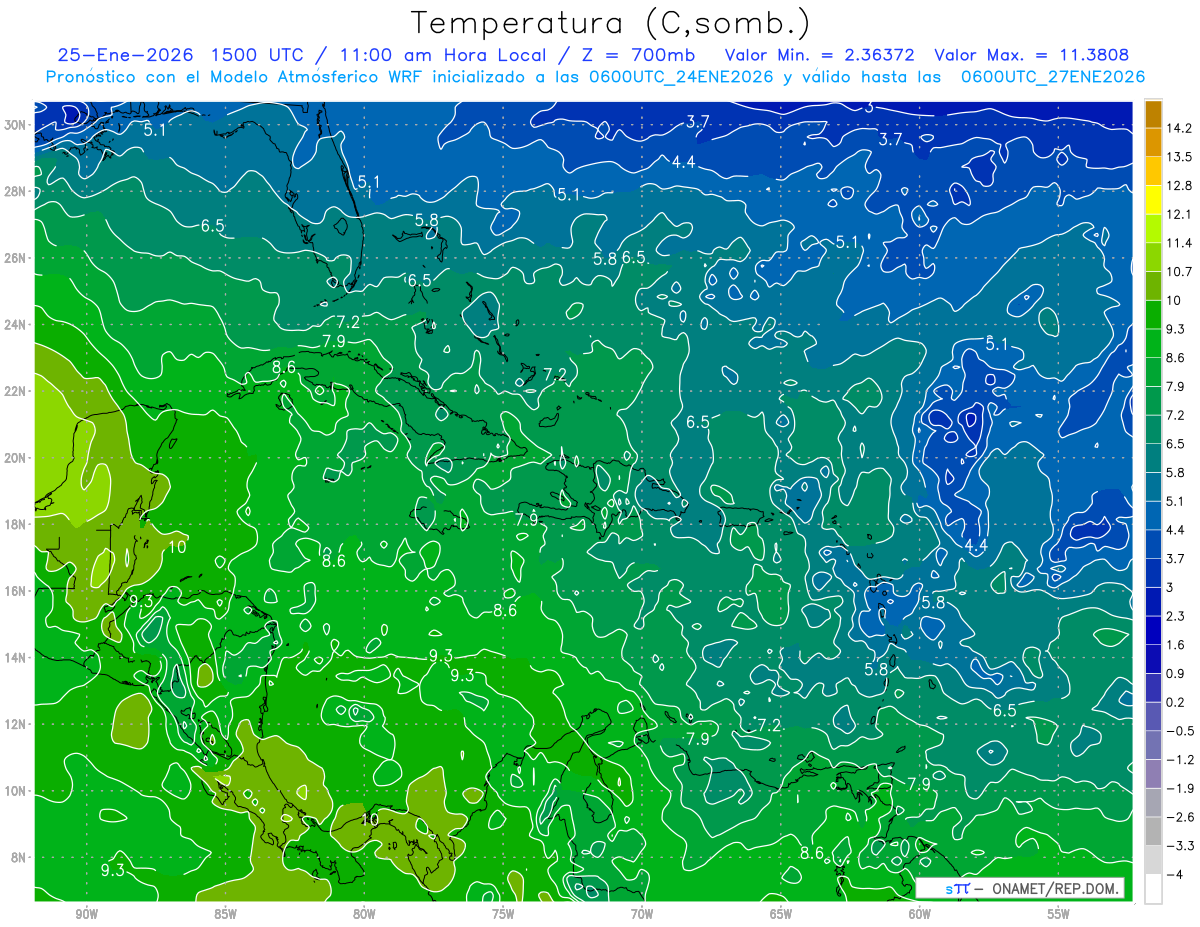Click the latitude axis label "22N"
The image size is (1200, 927).
17,391
